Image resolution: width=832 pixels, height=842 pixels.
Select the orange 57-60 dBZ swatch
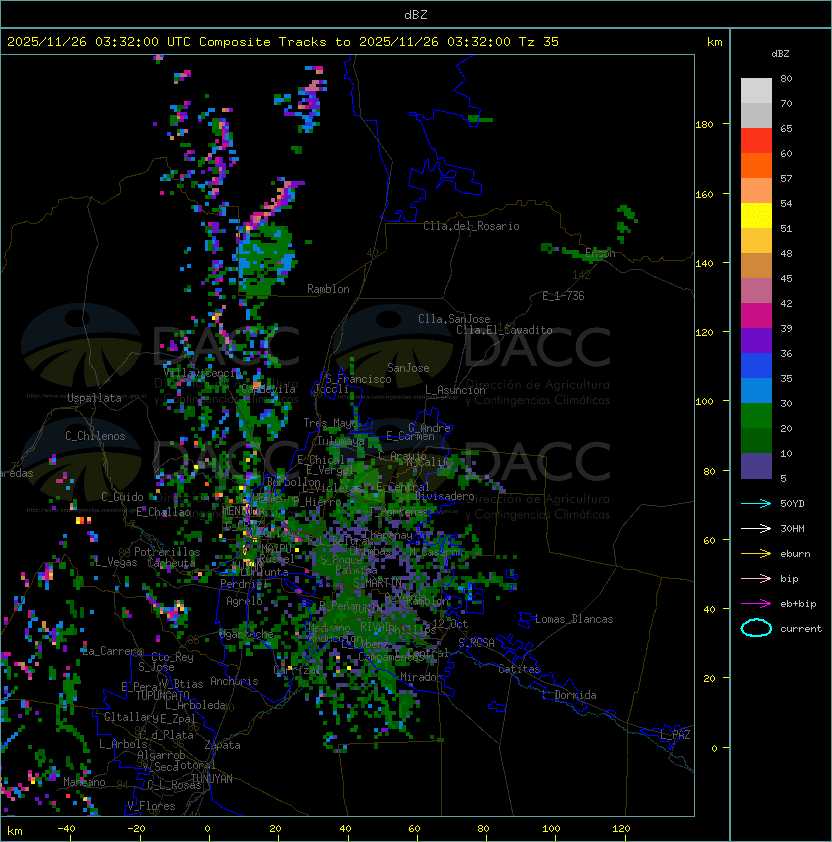pyautogui.click(x=756, y=165)
